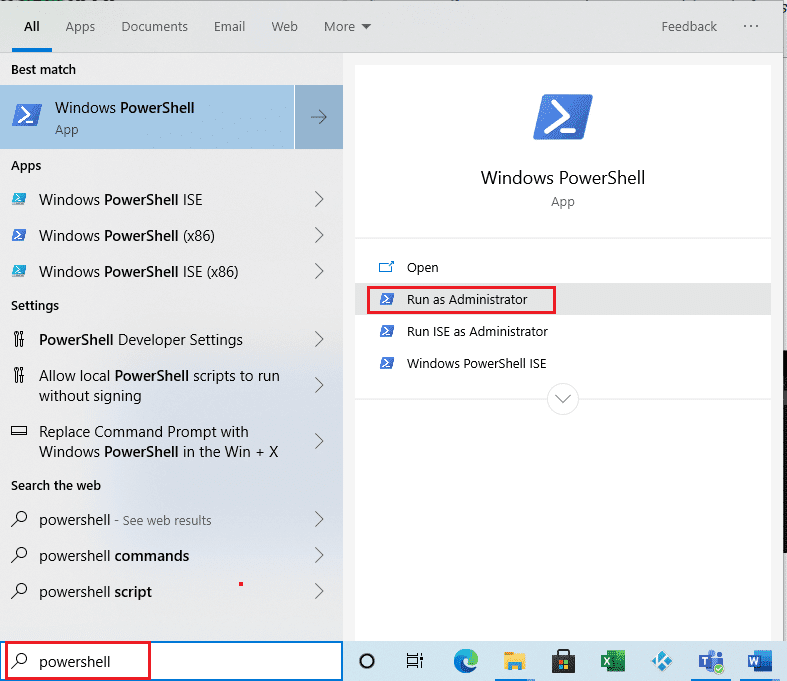Expand the powershell web results chevron

click(x=319, y=519)
